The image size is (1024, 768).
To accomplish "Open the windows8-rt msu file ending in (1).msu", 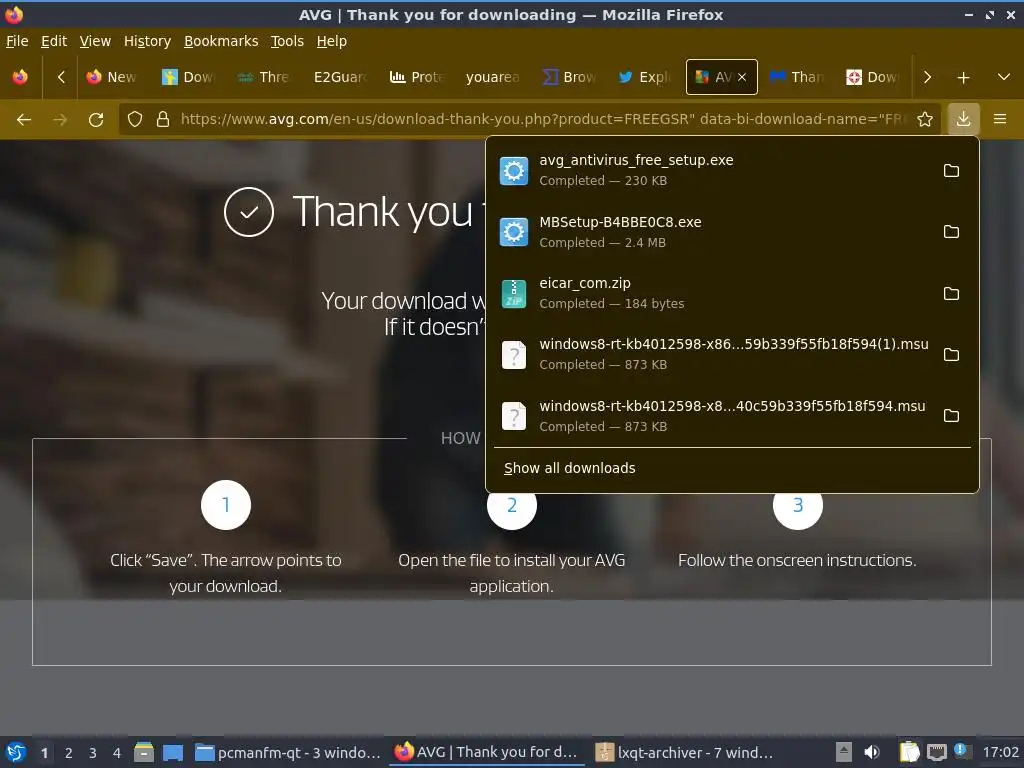I will [x=712, y=355].
